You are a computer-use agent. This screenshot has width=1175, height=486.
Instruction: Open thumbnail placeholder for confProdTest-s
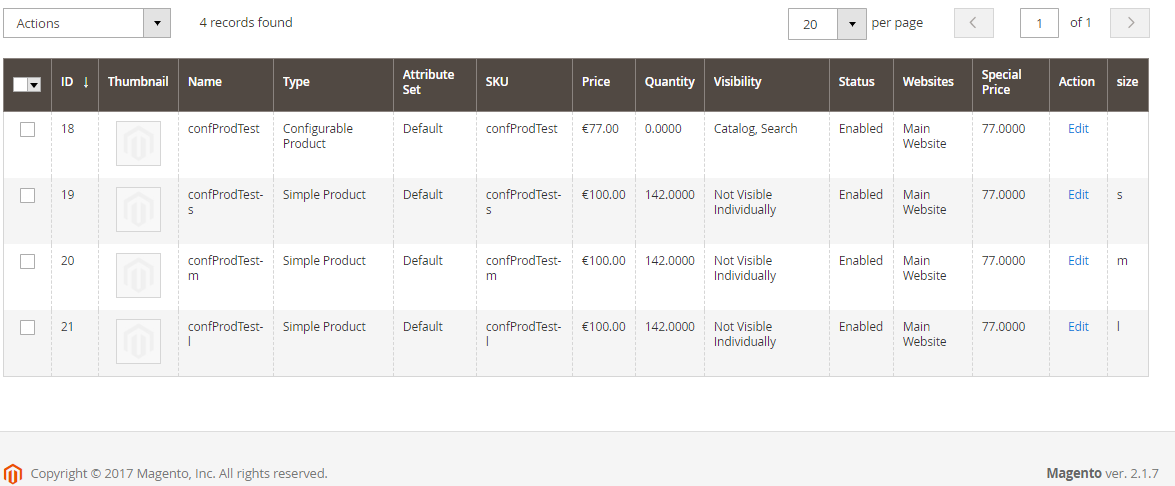[x=138, y=209]
